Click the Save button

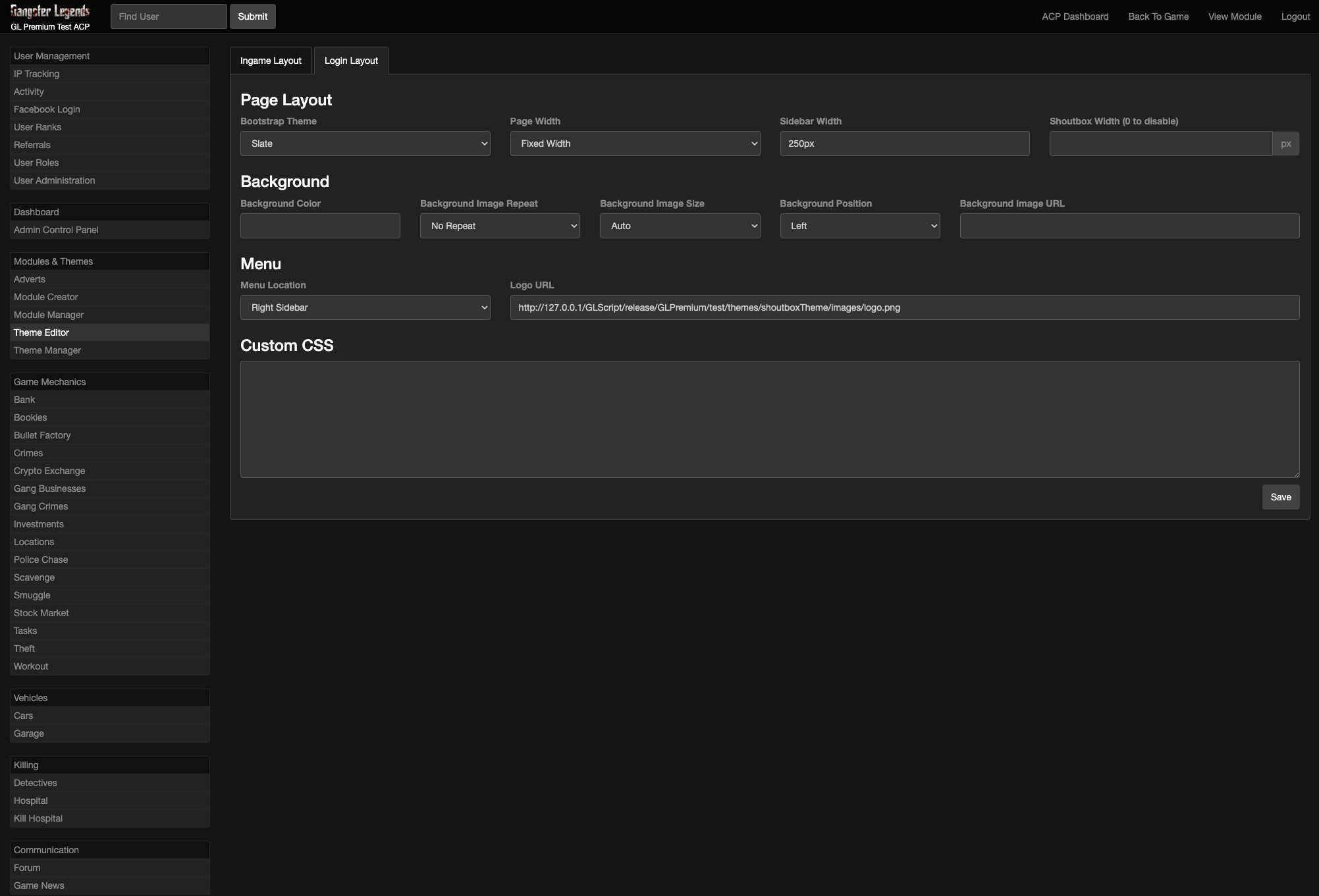point(1280,497)
